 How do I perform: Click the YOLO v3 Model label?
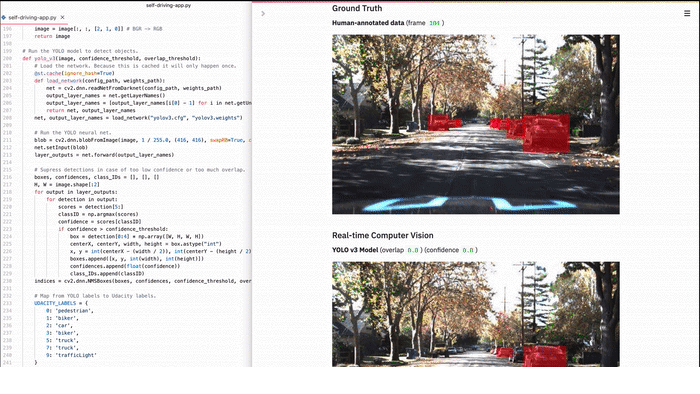(x=355, y=250)
